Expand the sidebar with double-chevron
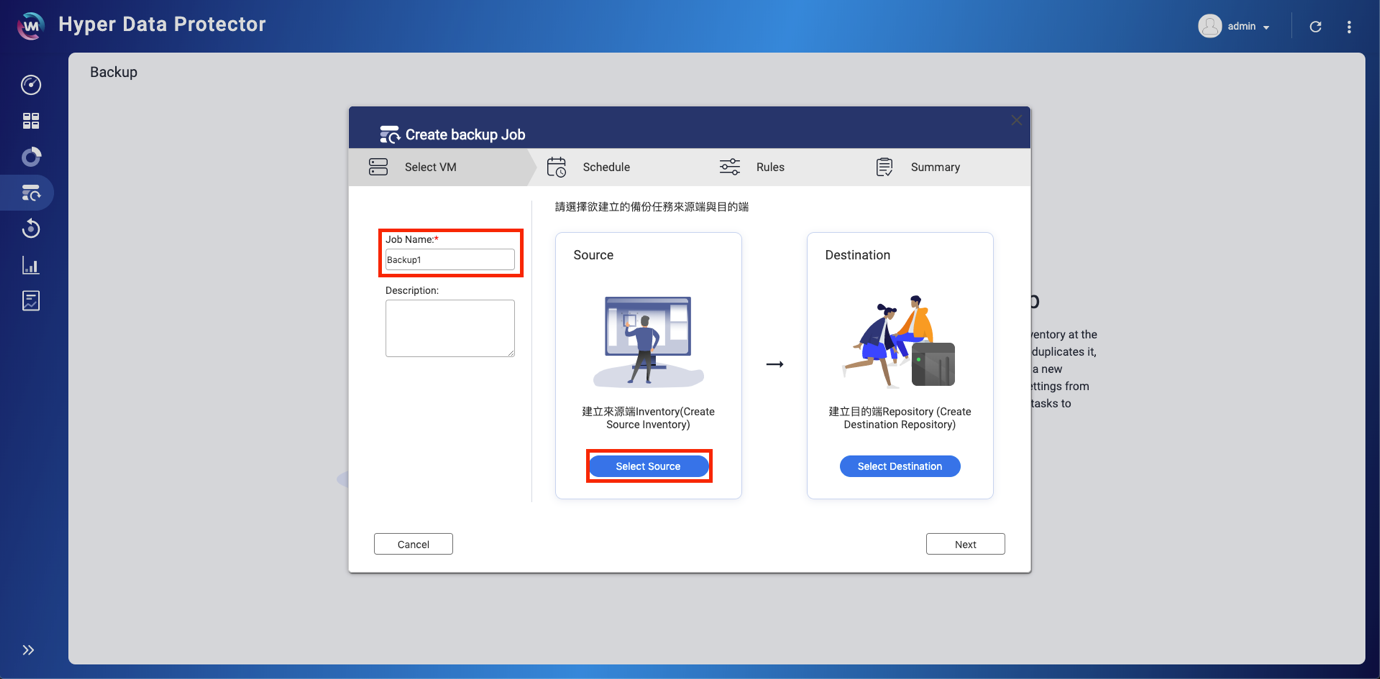This screenshot has width=1380, height=679. click(x=28, y=650)
